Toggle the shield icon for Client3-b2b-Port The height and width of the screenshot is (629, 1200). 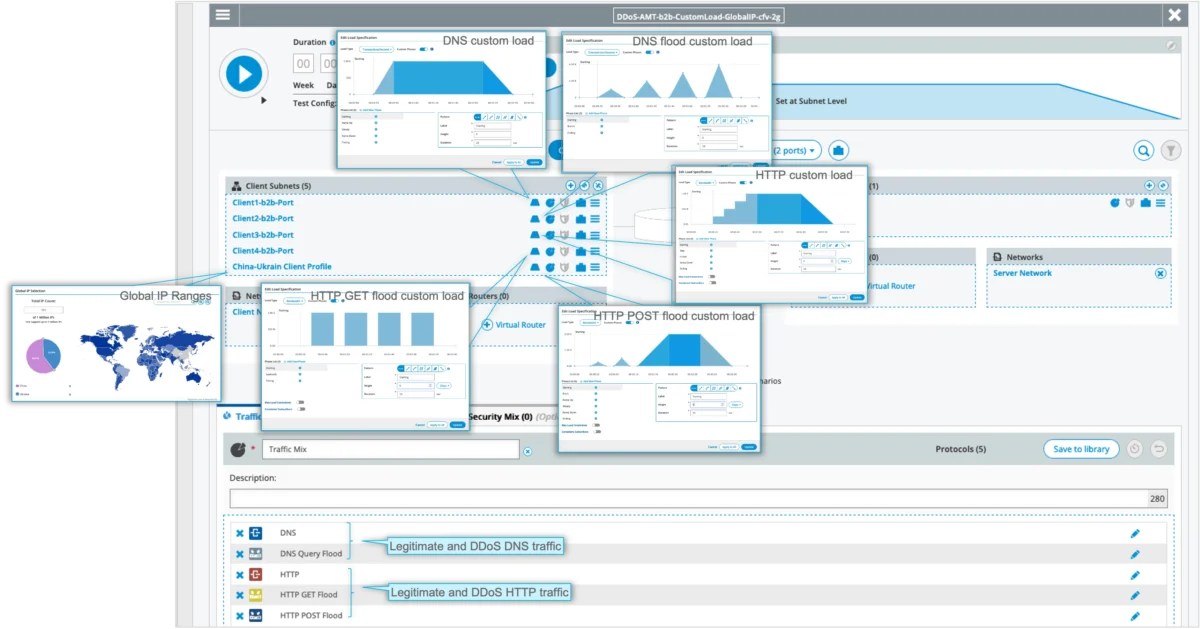(x=565, y=235)
